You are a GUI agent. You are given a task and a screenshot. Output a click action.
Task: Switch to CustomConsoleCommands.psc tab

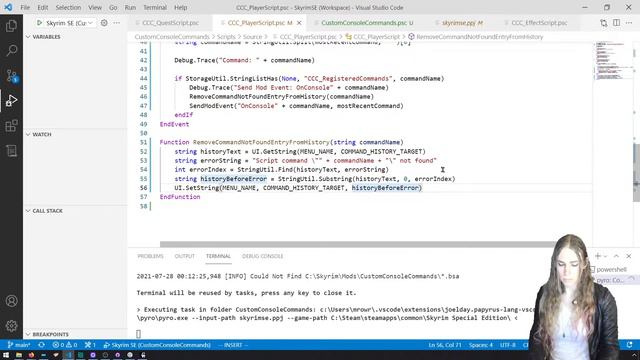[363, 23]
